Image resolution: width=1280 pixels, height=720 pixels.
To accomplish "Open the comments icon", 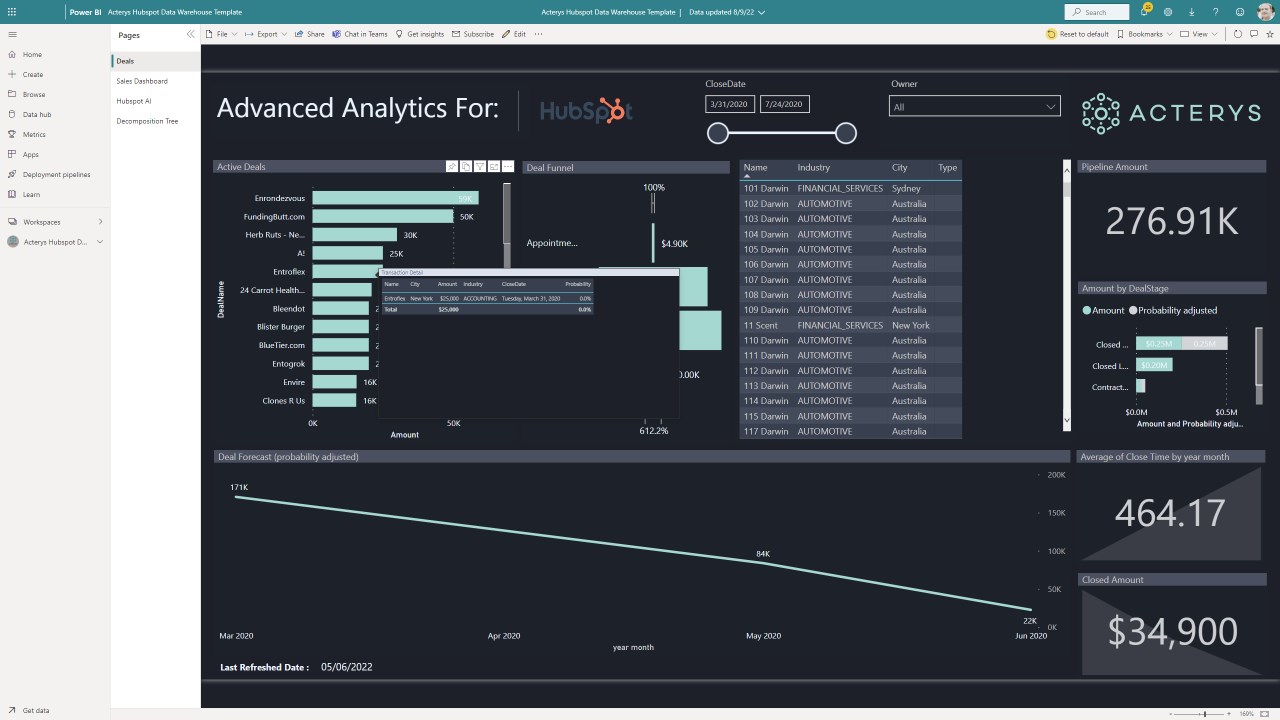I will [1253, 34].
